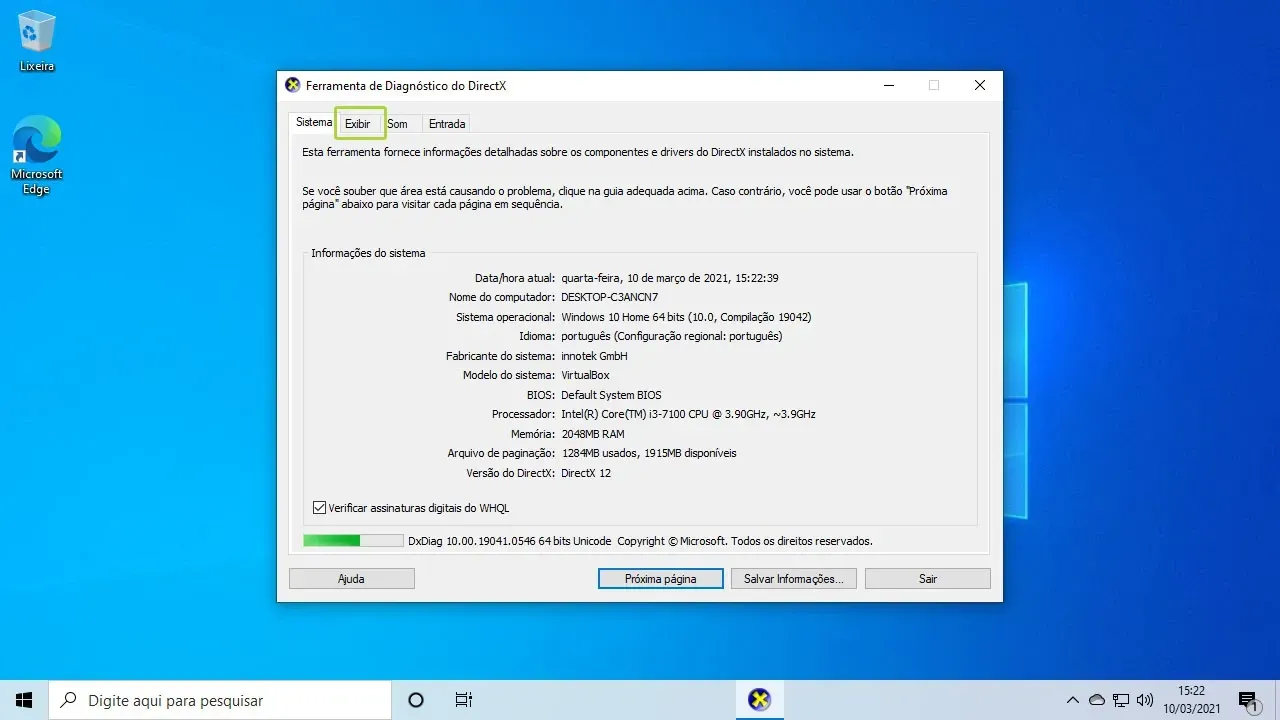
Task: Click the DirectX icon in title bar
Action: 293,86
